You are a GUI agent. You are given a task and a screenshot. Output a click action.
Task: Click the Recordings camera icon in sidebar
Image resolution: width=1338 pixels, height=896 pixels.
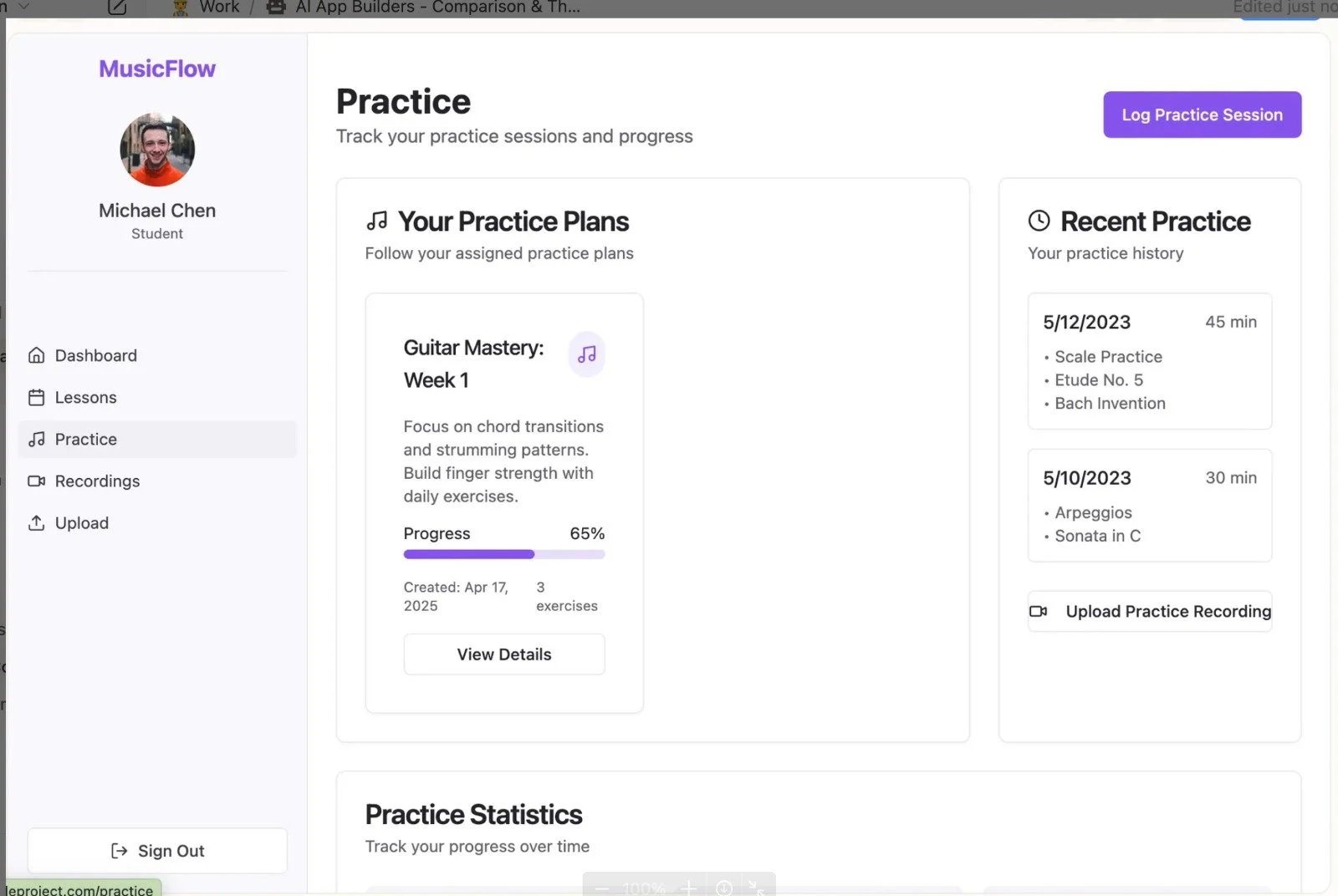[x=36, y=481]
